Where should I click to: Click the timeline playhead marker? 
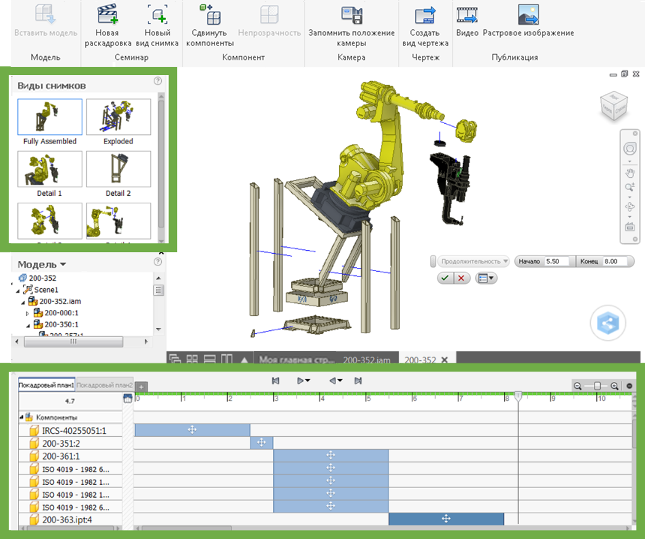pos(518,396)
